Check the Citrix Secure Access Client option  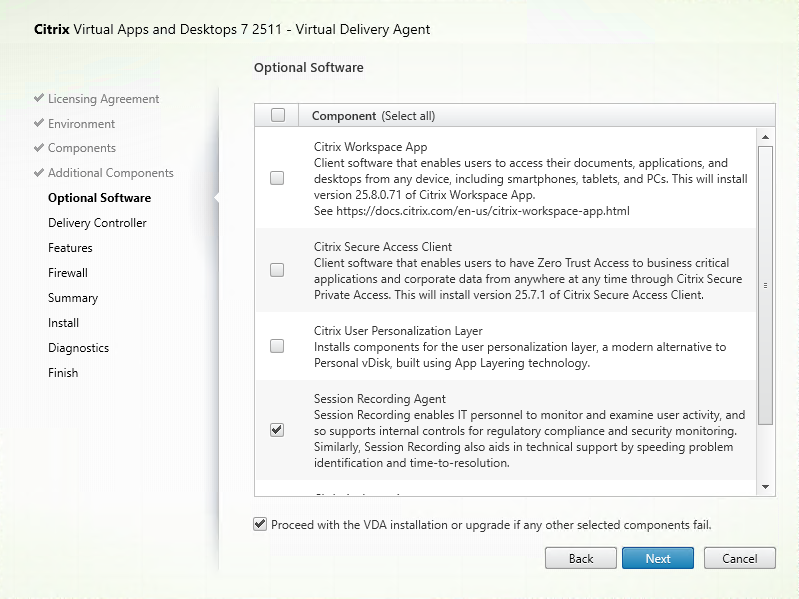(x=277, y=270)
